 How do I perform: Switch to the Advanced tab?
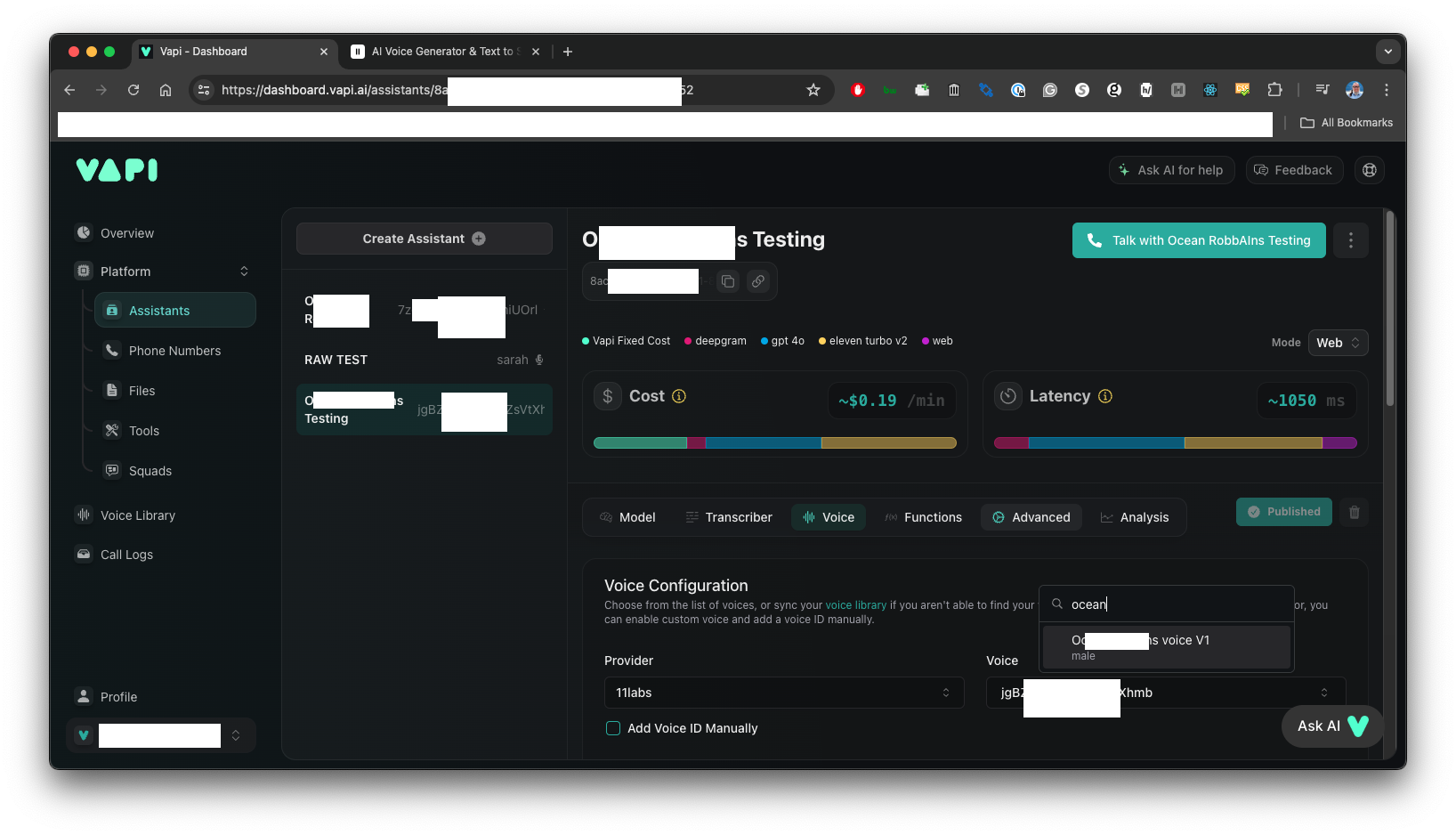1031,517
